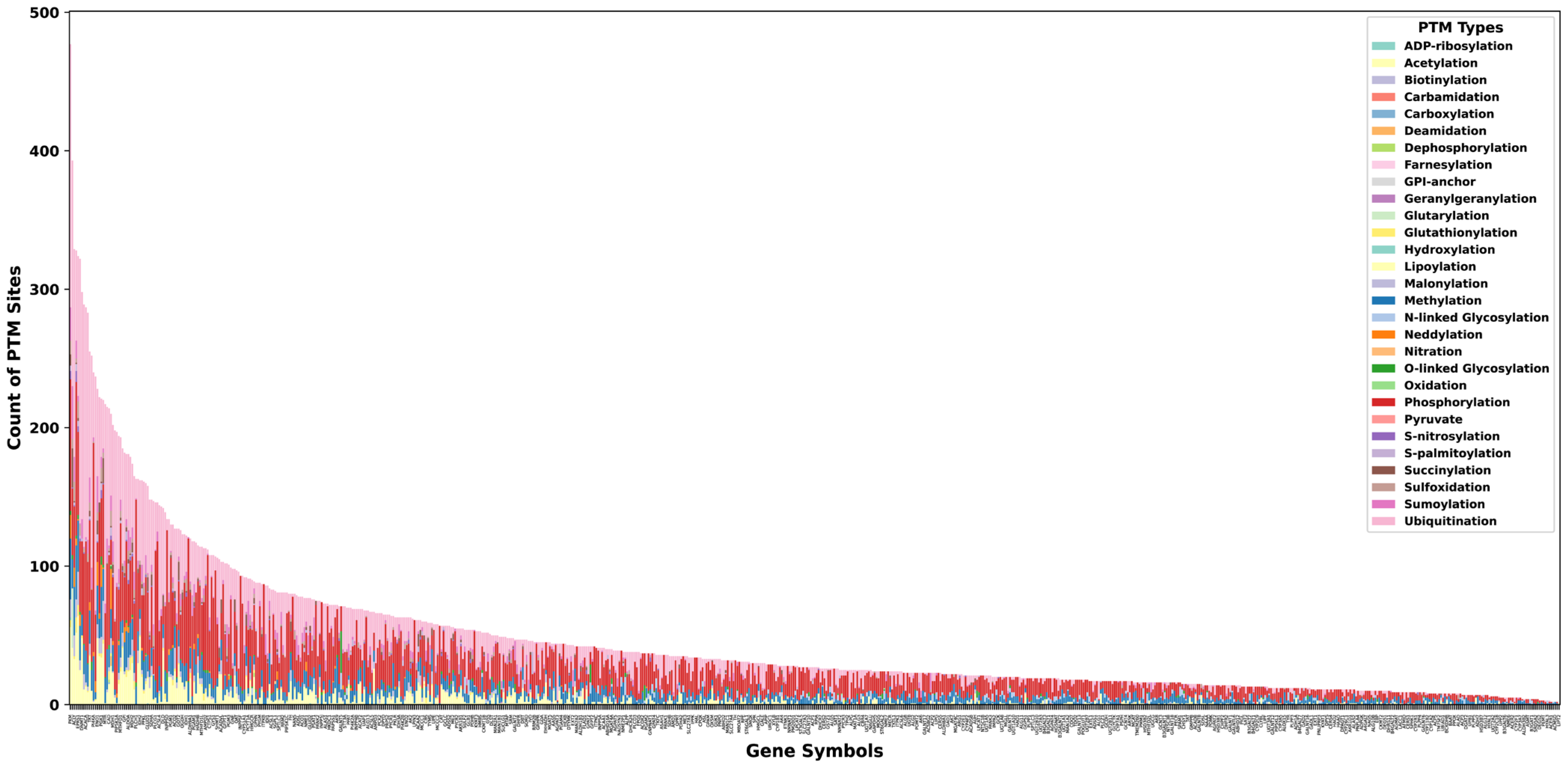The height and width of the screenshot is (766, 1568).
Task: Click the Methylation legend color swatch
Action: tap(1383, 301)
